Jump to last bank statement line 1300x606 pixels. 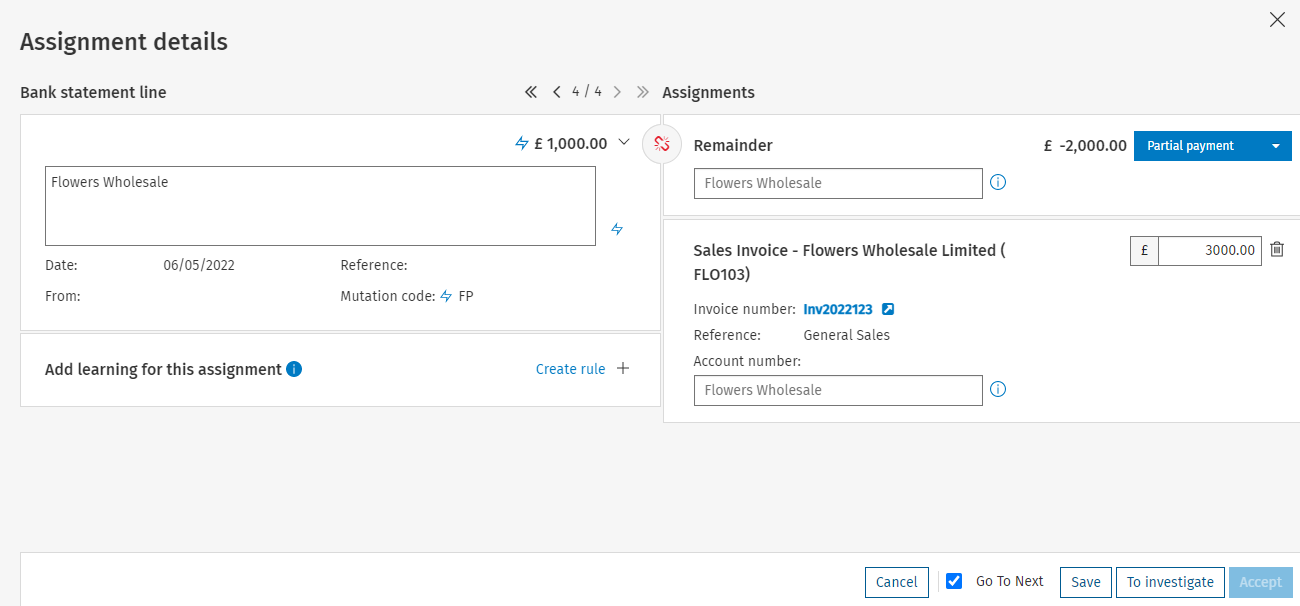pos(643,92)
